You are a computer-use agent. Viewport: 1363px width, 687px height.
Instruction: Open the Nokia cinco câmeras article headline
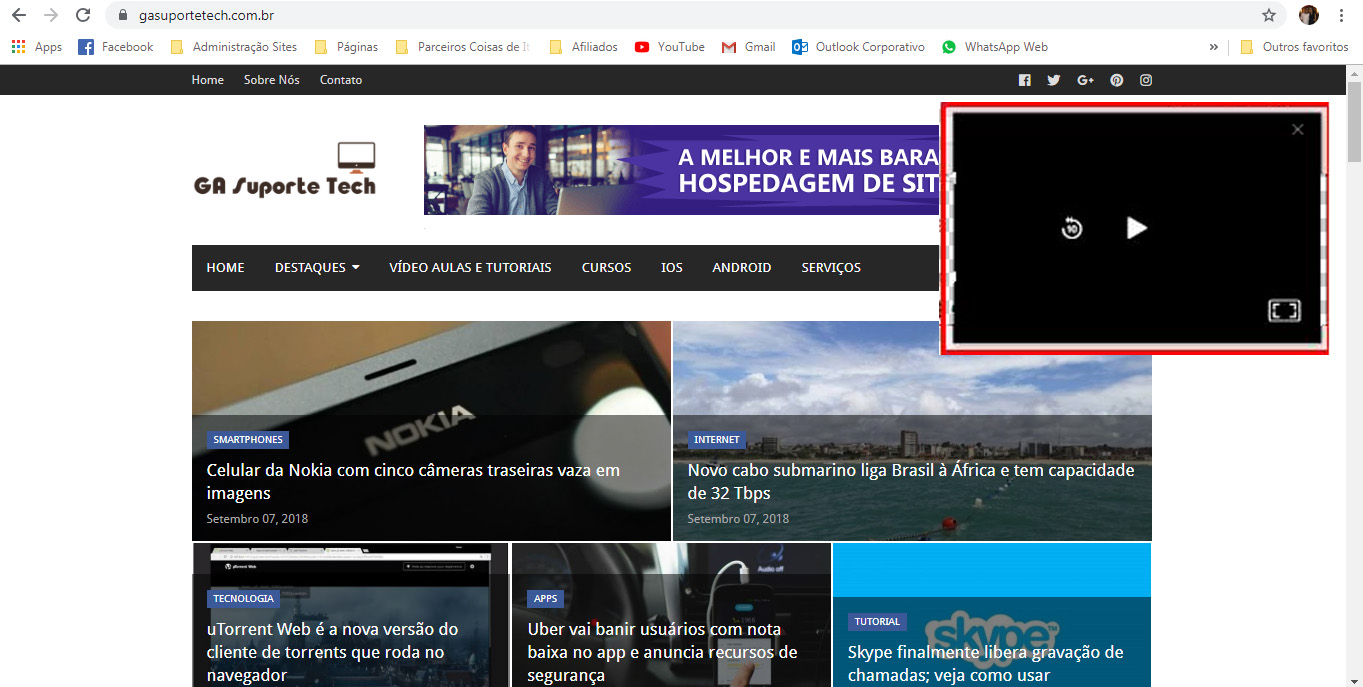point(413,482)
